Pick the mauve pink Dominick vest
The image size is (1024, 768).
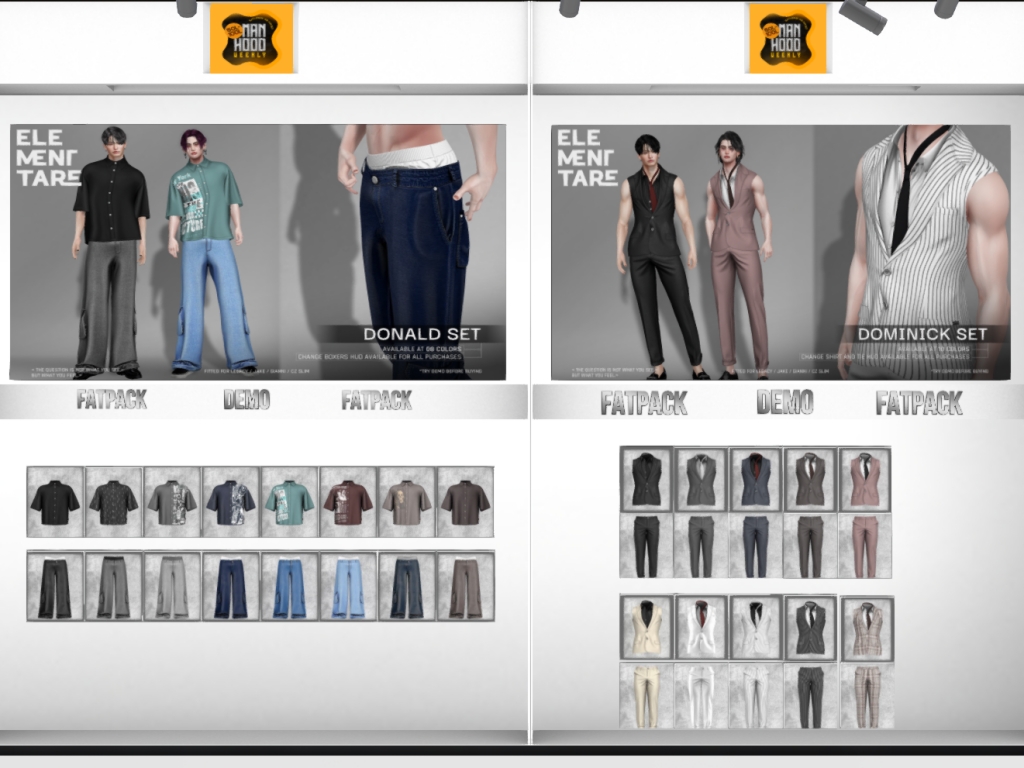(865, 479)
